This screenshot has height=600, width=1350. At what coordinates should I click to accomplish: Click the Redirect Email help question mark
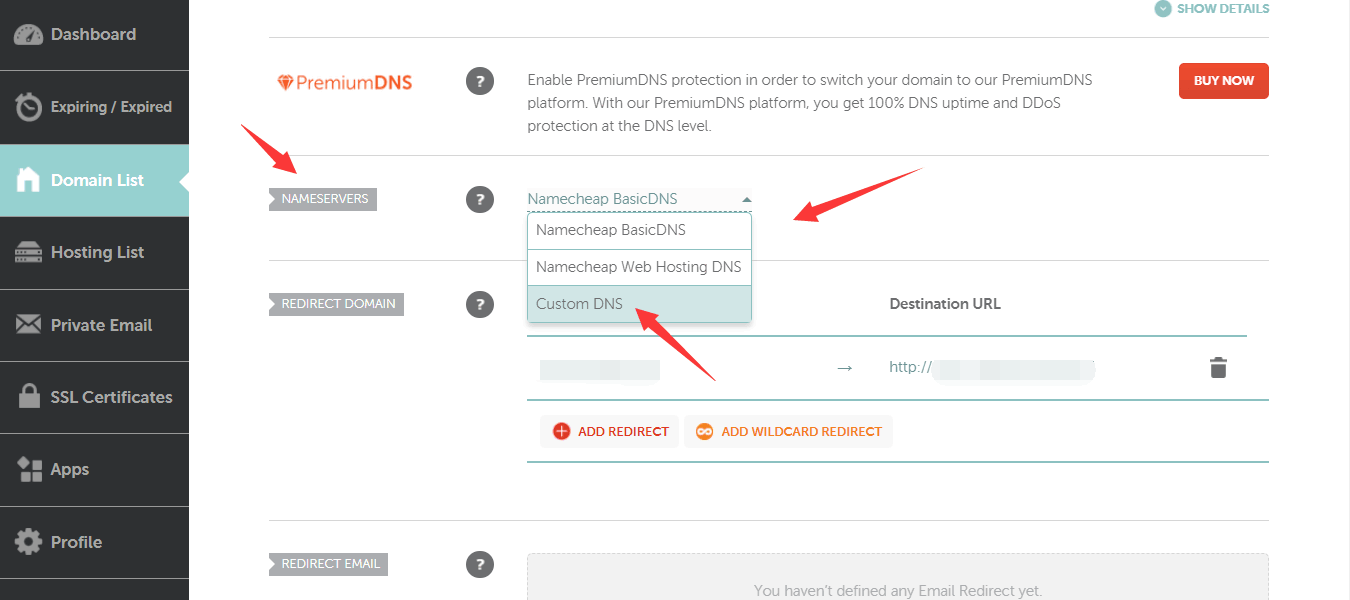point(480,564)
